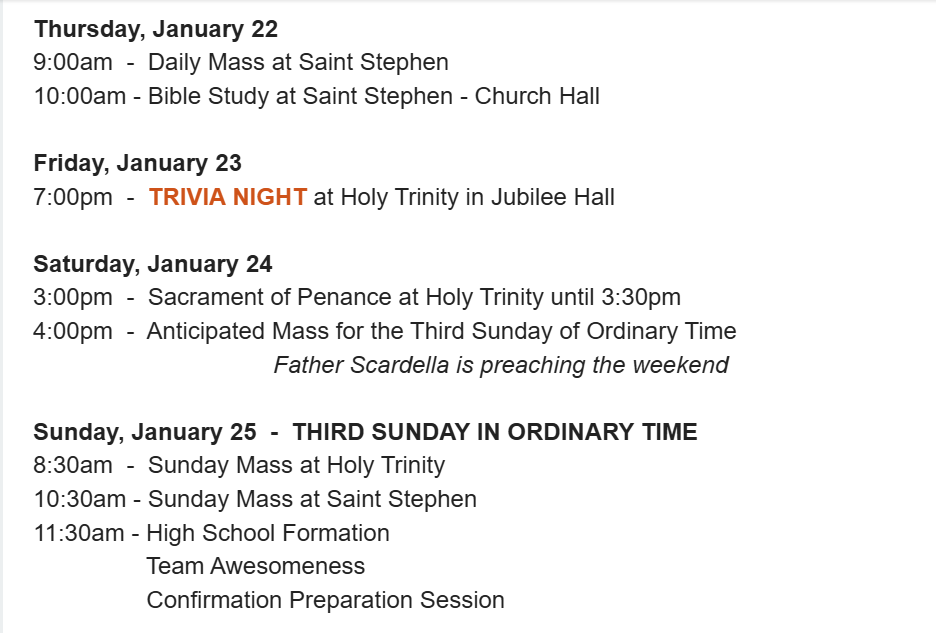This screenshot has width=936, height=633.
Task: Click the THIRD SUNDAY IN ORDINARY TIME title
Action: 495,432
